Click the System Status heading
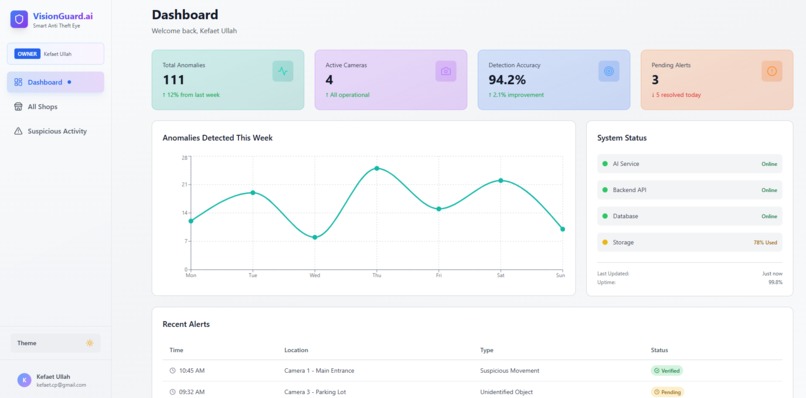 pos(622,138)
